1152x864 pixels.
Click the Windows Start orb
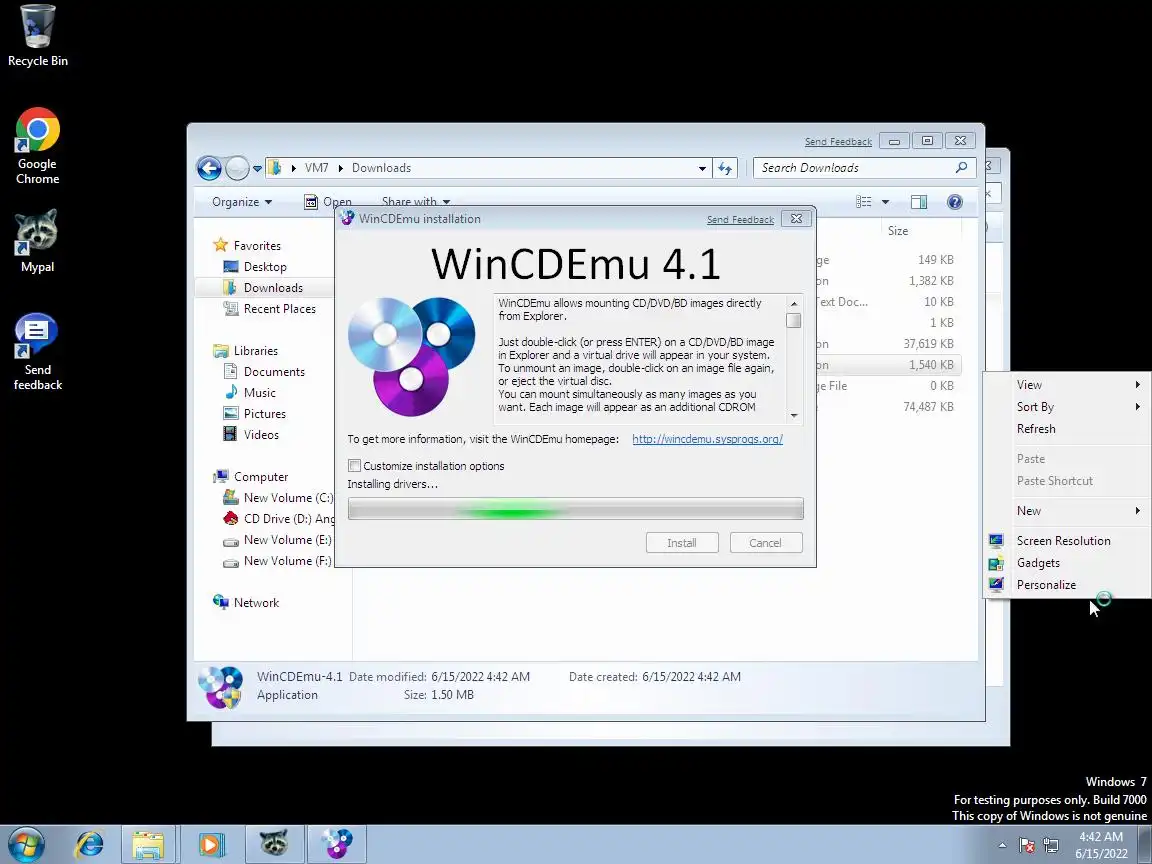26,844
